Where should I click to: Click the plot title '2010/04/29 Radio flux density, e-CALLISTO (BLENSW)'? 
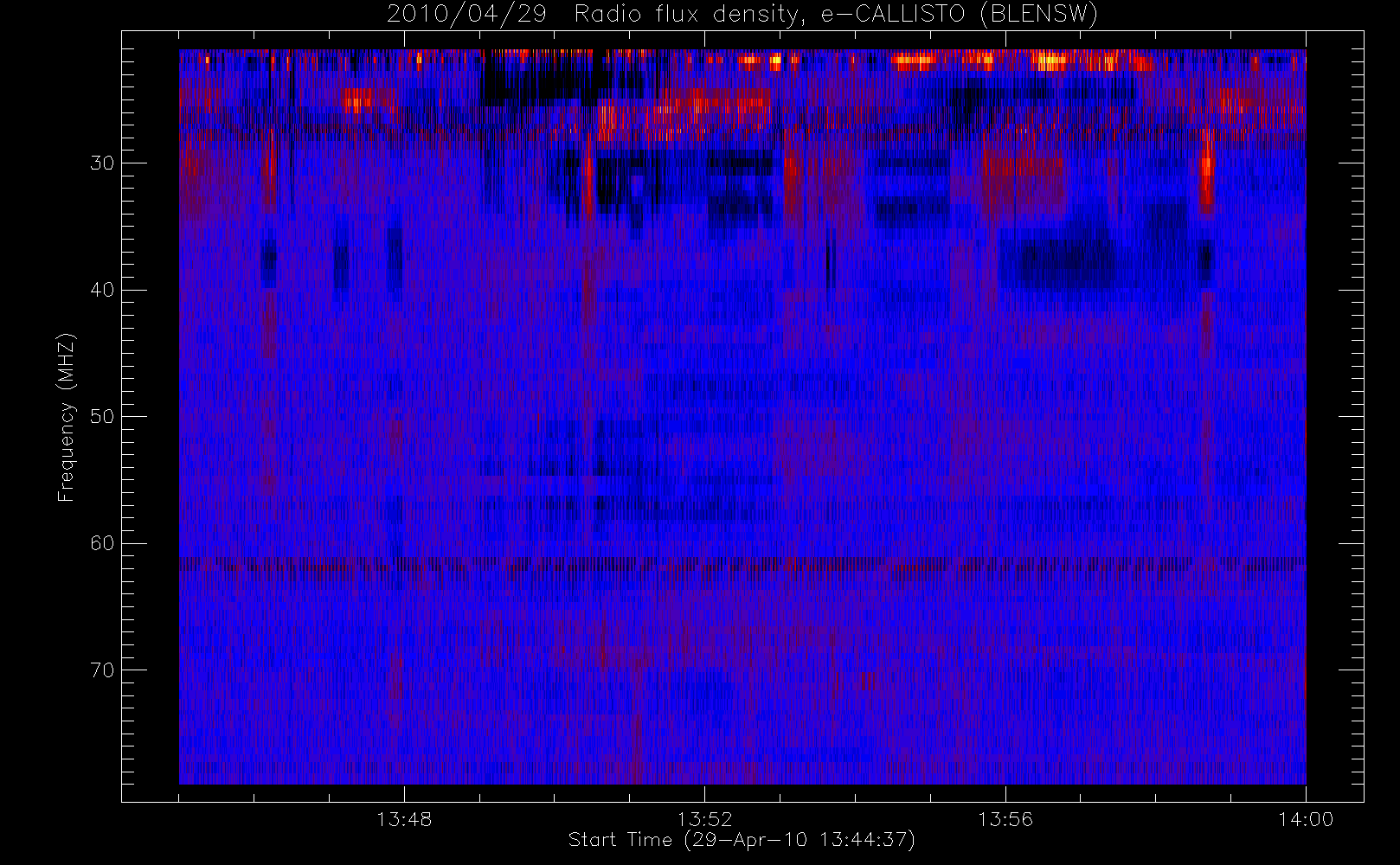pyautogui.click(x=742, y=15)
